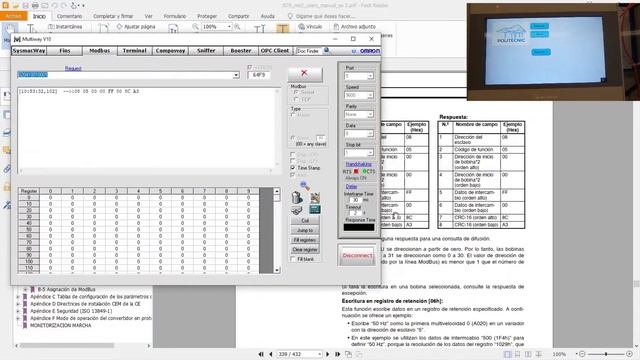Click the Omron logo in Multiway header
Image resolution: width=640 pixels, height=360 pixels.
[x=369, y=51]
